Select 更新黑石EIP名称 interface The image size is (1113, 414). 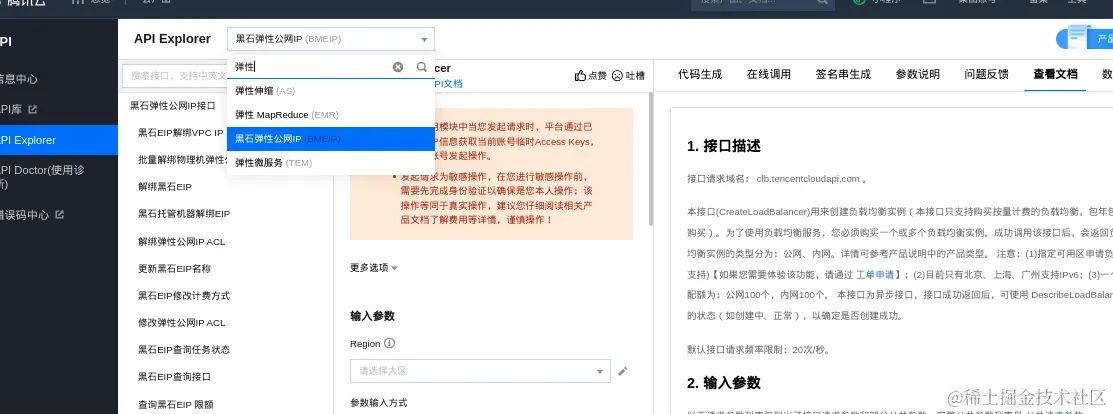pos(174,268)
